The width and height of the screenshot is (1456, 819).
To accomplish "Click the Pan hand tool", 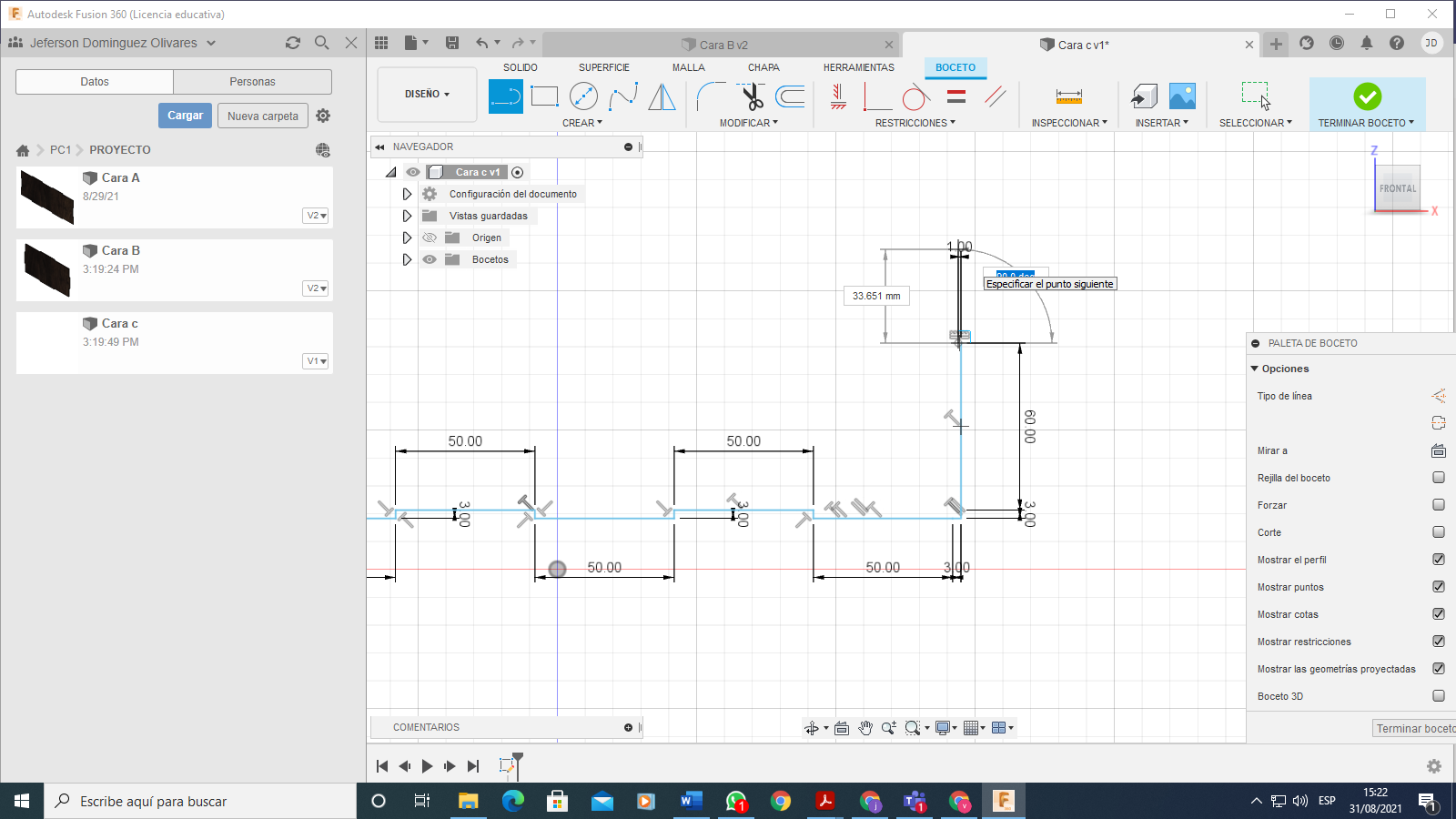I will tap(865, 728).
